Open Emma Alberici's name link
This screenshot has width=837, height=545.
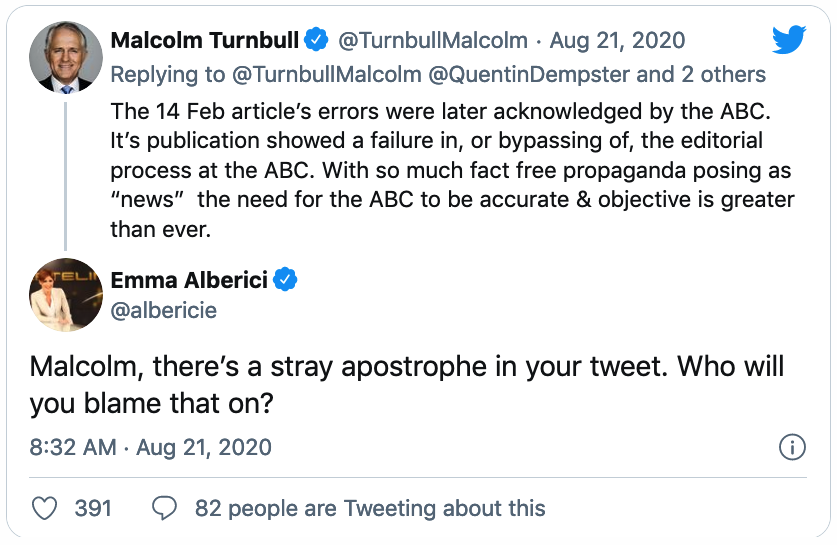[189, 279]
